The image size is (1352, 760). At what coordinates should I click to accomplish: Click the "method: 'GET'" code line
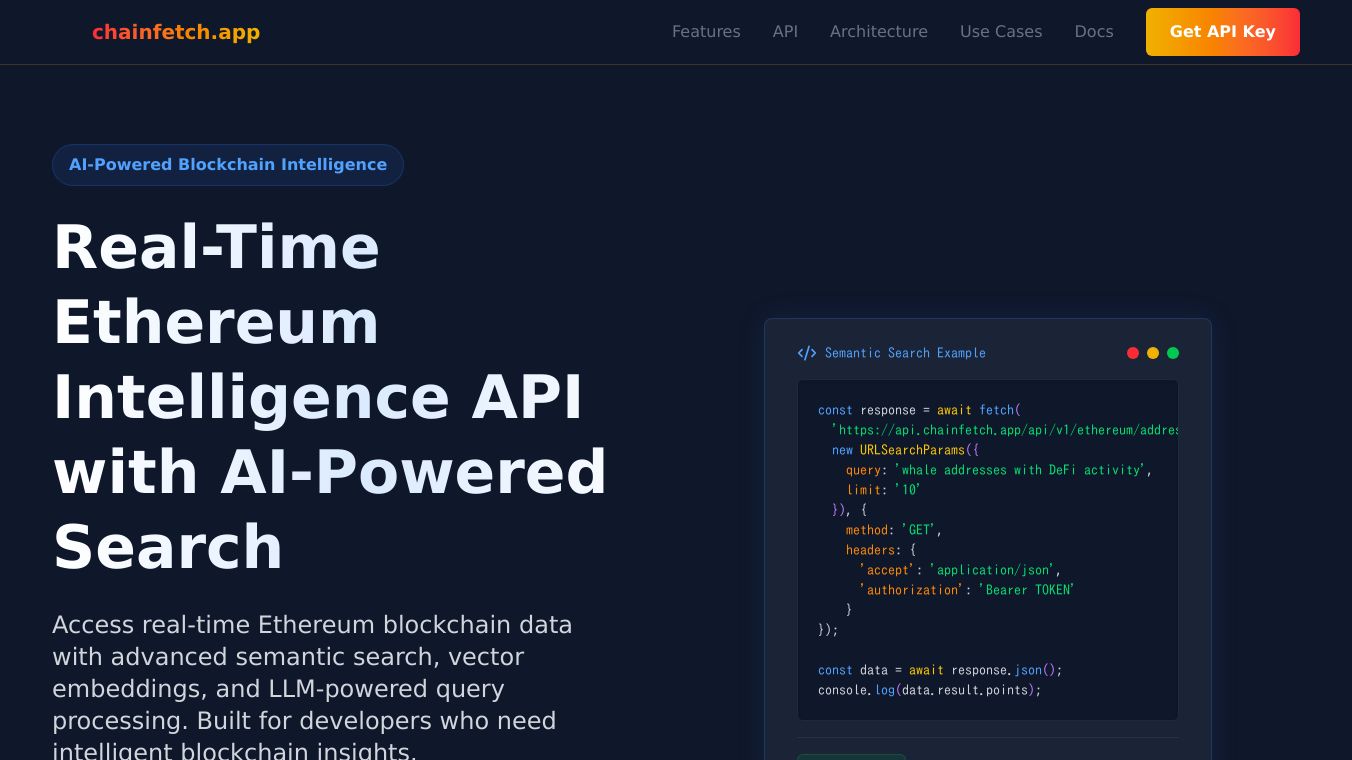(894, 530)
